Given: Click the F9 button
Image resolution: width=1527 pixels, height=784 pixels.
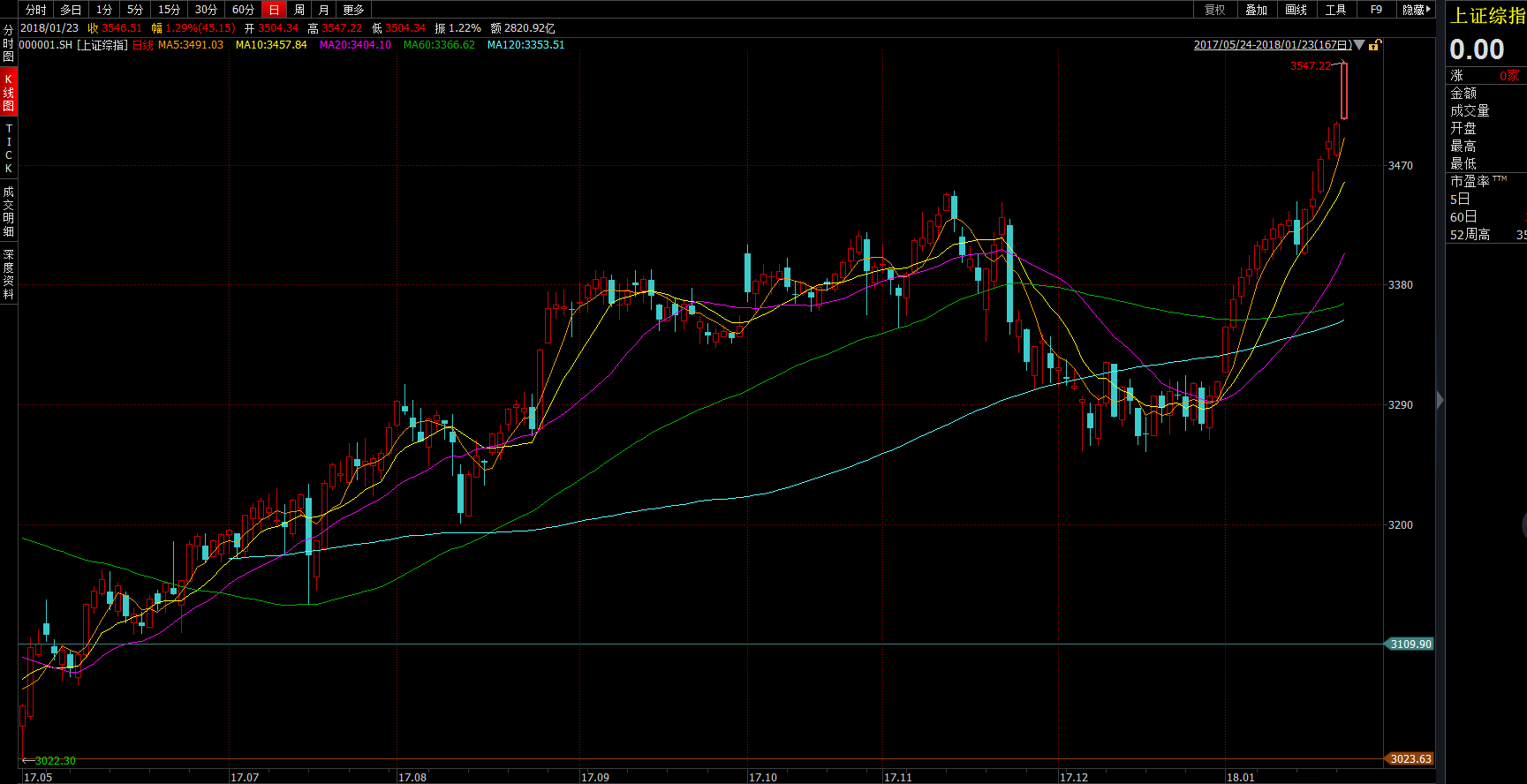Looking at the screenshot, I should click(x=1376, y=10).
